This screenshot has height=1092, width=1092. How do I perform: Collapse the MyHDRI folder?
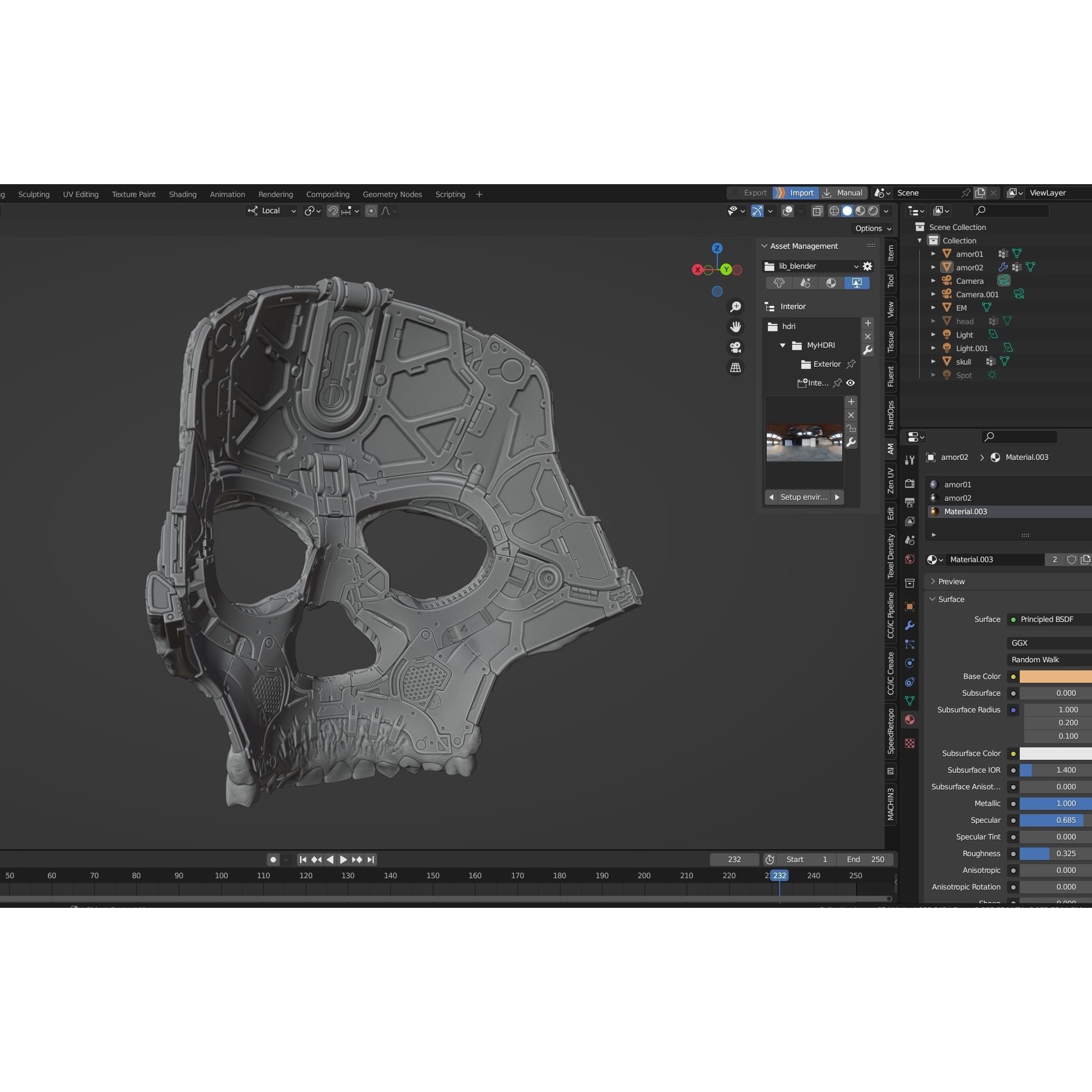click(x=782, y=346)
